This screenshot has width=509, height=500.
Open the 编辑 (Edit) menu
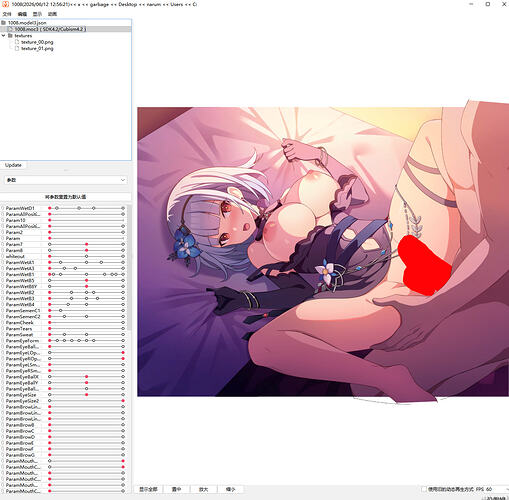click(x=22, y=14)
